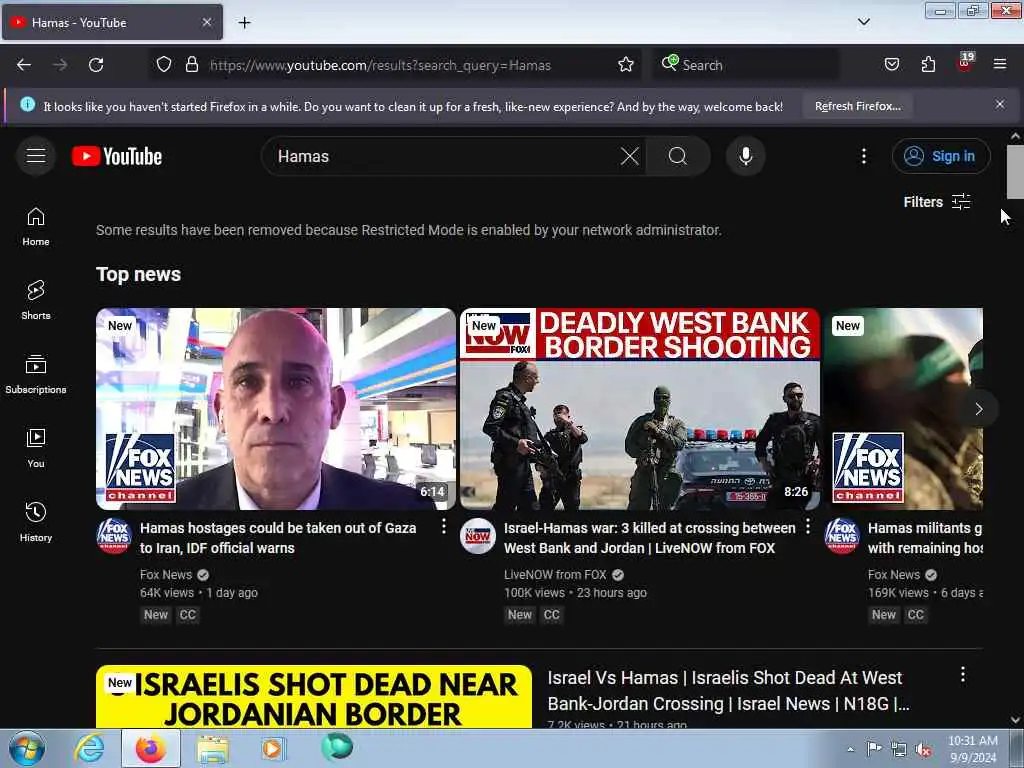1024x768 pixels.
Task: Open Fox News channel name link
Action: [166, 575]
